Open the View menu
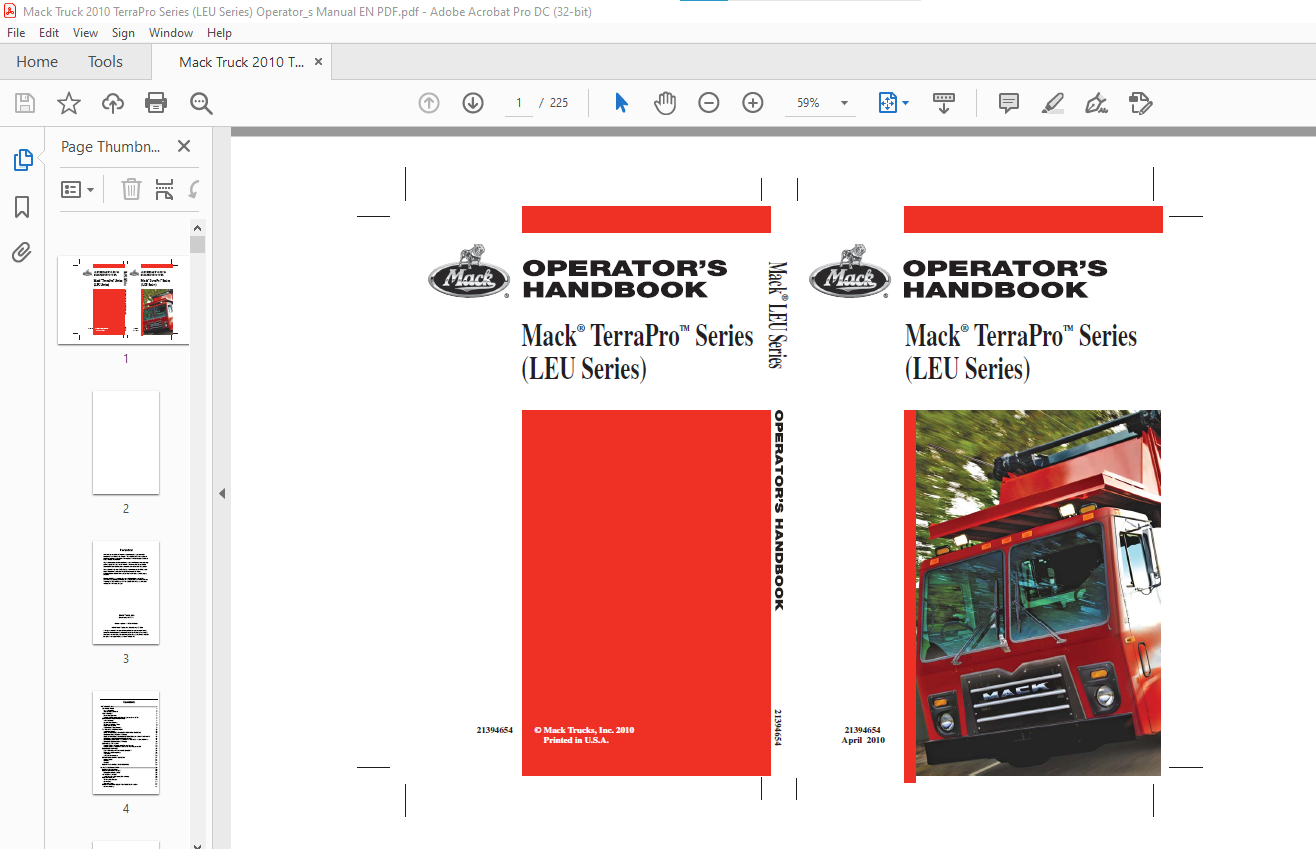This screenshot has width=1316, height=849. [x=86, y=33]
